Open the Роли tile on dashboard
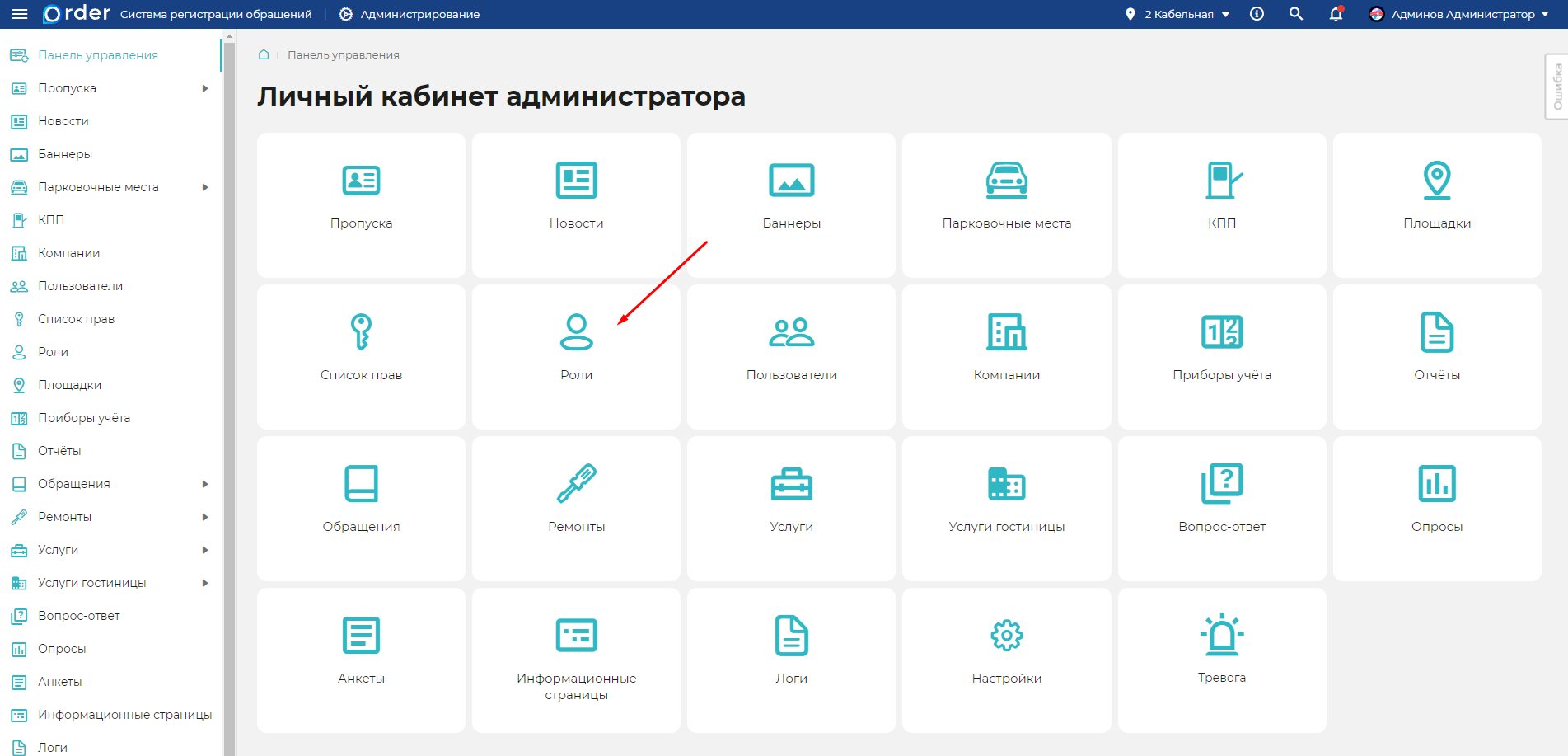Screen dimensions: 1568x756 (576, 356)
